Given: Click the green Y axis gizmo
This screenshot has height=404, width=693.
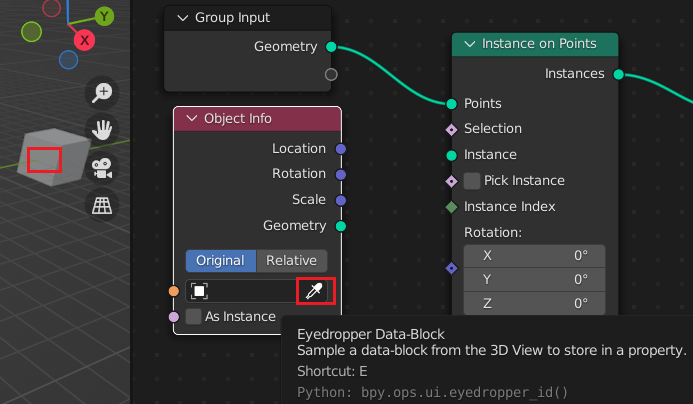Looking at the screenshot, I should (104, 16).
